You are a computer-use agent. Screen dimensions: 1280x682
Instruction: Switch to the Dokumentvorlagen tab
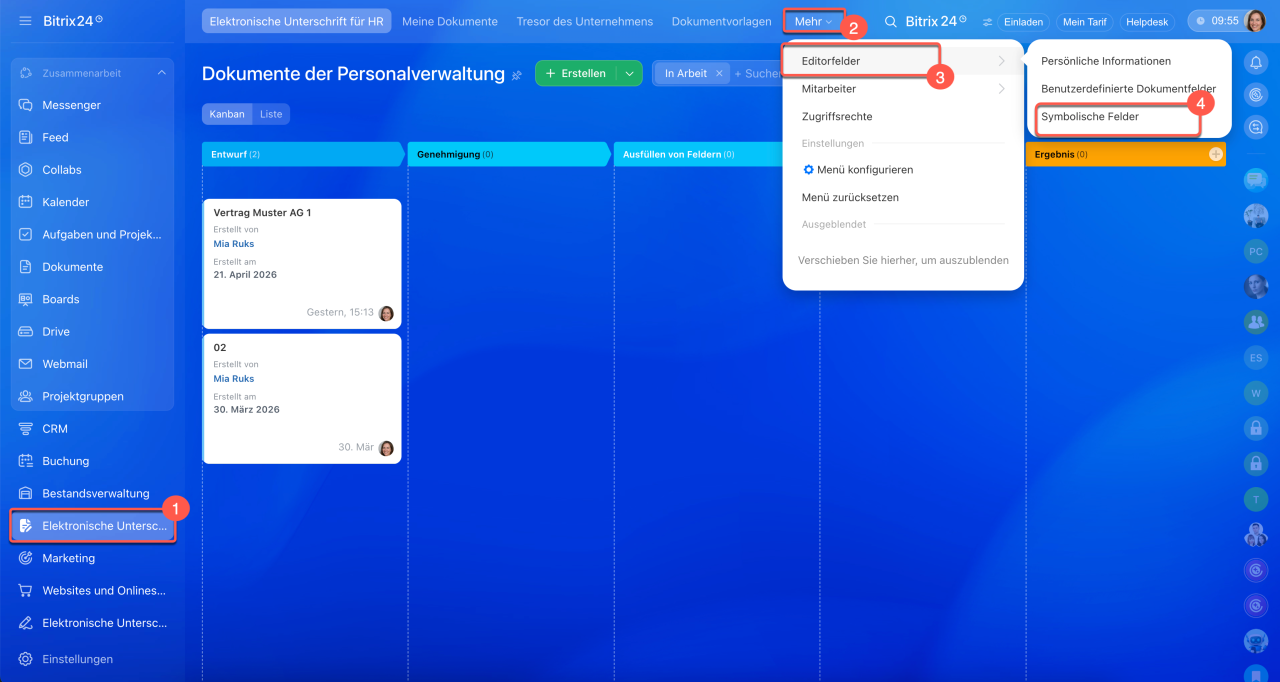pos(722,21)
